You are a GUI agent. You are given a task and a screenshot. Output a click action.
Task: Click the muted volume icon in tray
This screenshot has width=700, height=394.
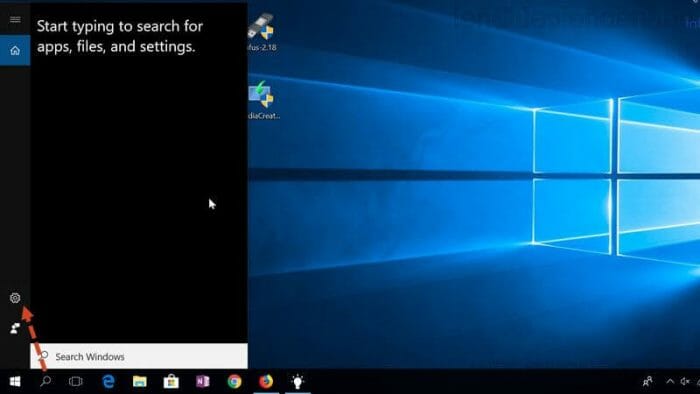coord(685,382)
